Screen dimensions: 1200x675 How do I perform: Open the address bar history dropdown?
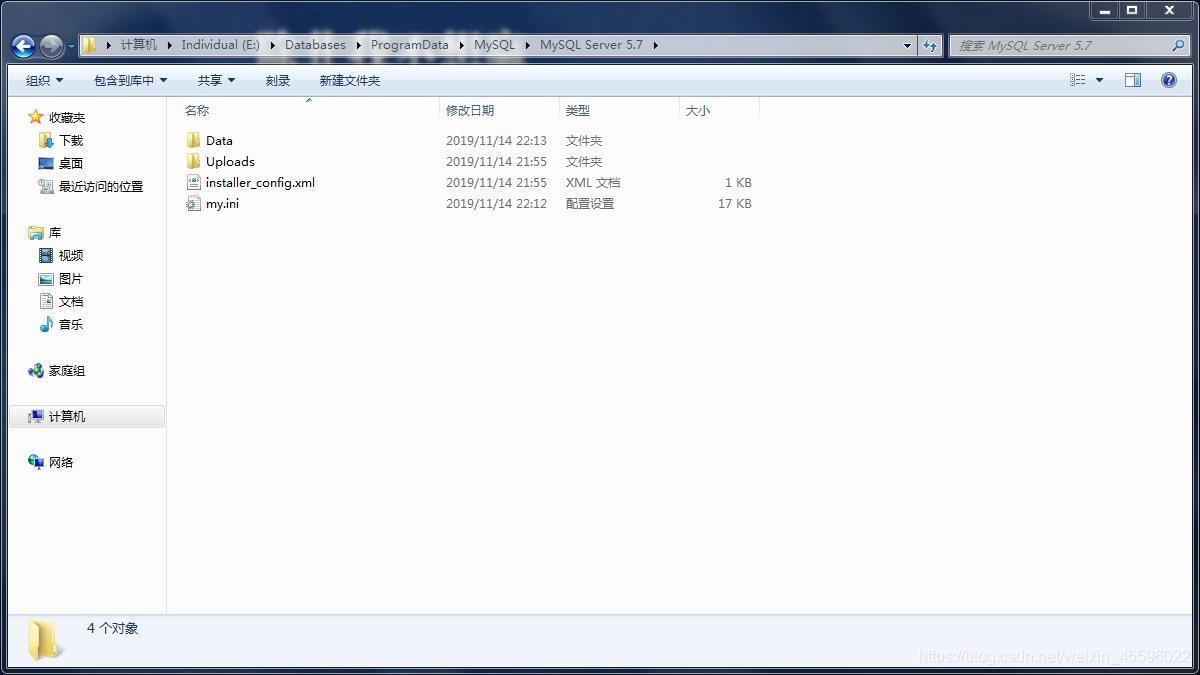coord(907,45)
